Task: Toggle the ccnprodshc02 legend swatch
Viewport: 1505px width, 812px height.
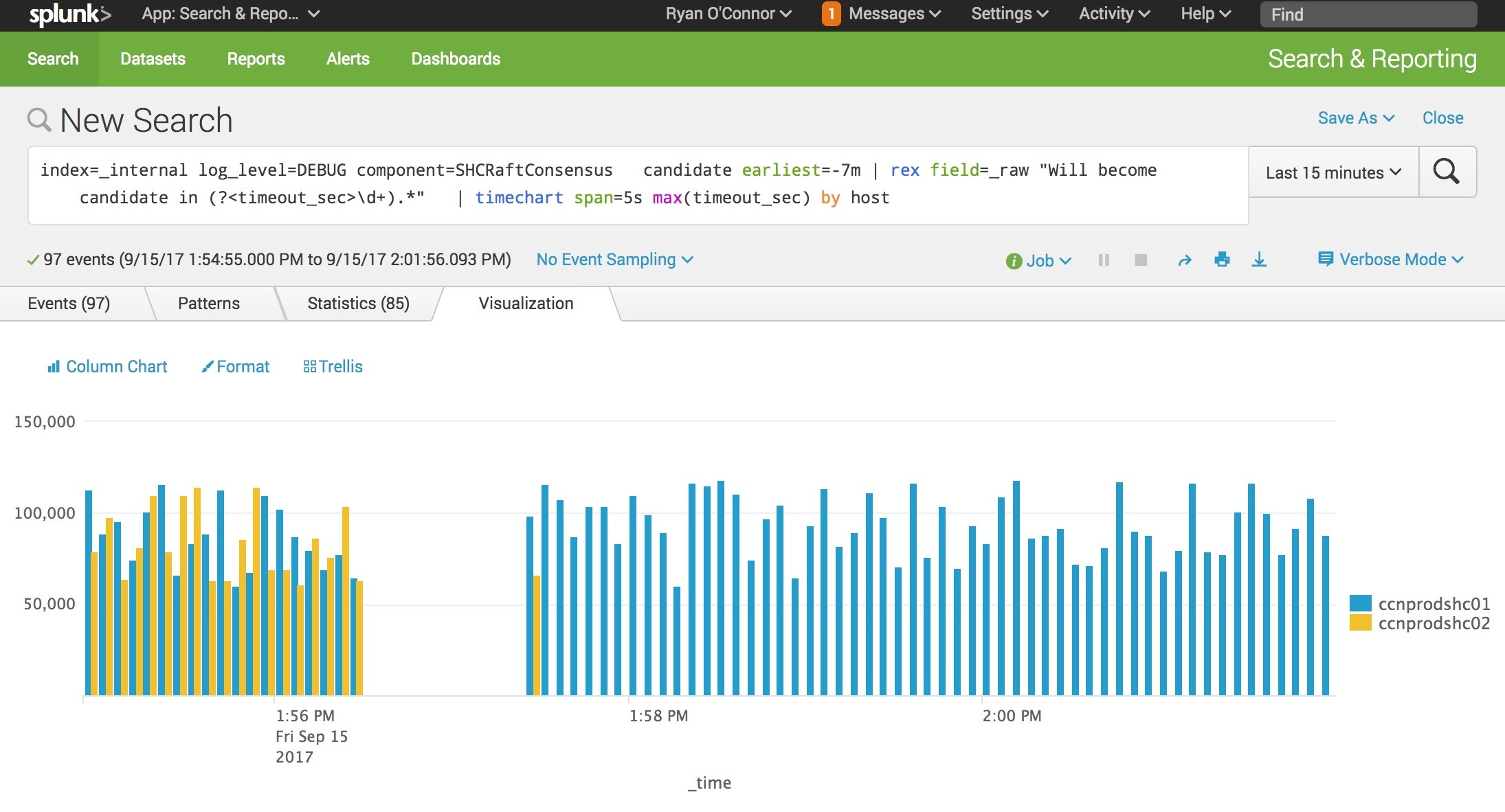Action: pos(1360,623)
